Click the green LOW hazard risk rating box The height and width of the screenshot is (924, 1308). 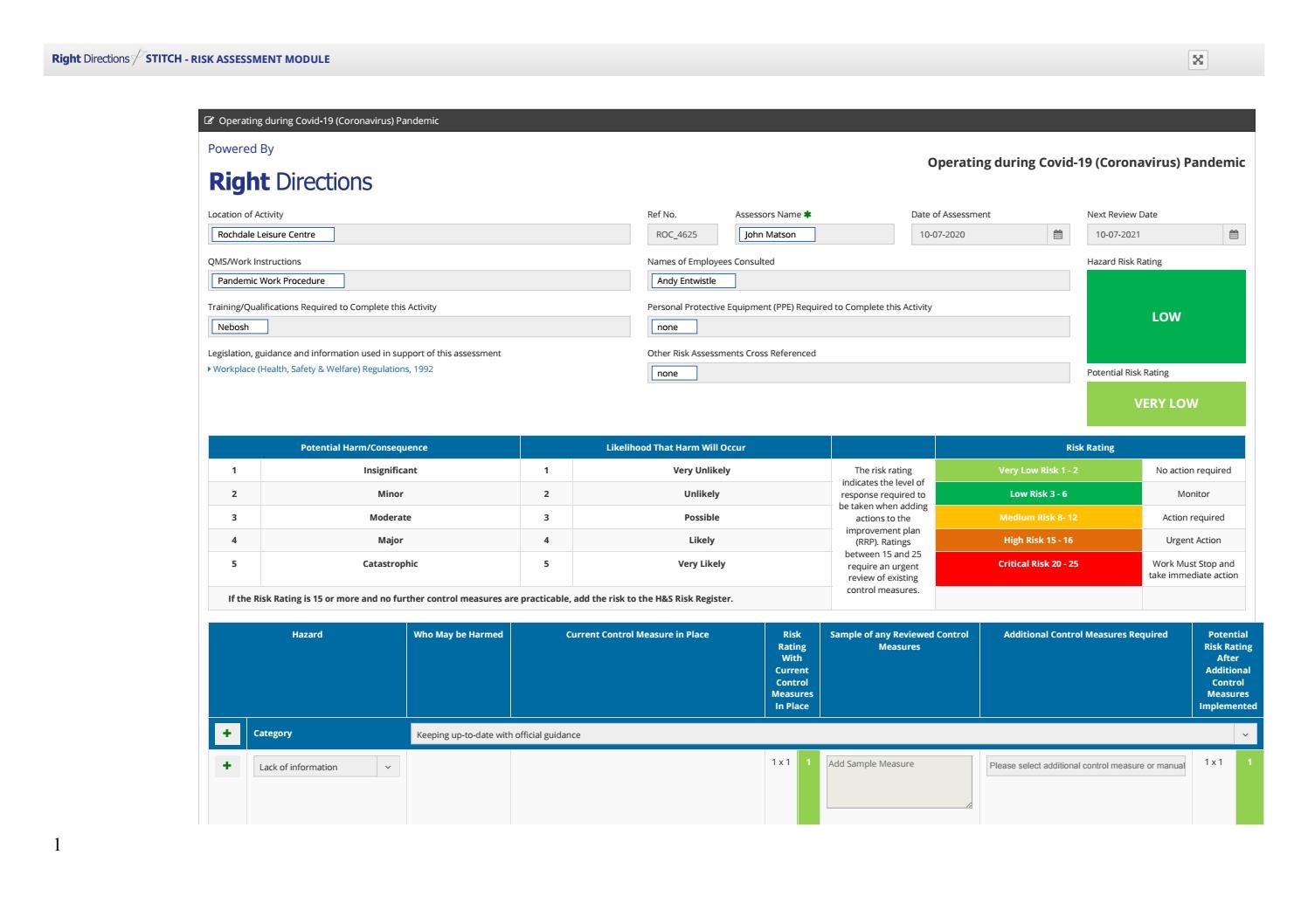[1166, 316]
